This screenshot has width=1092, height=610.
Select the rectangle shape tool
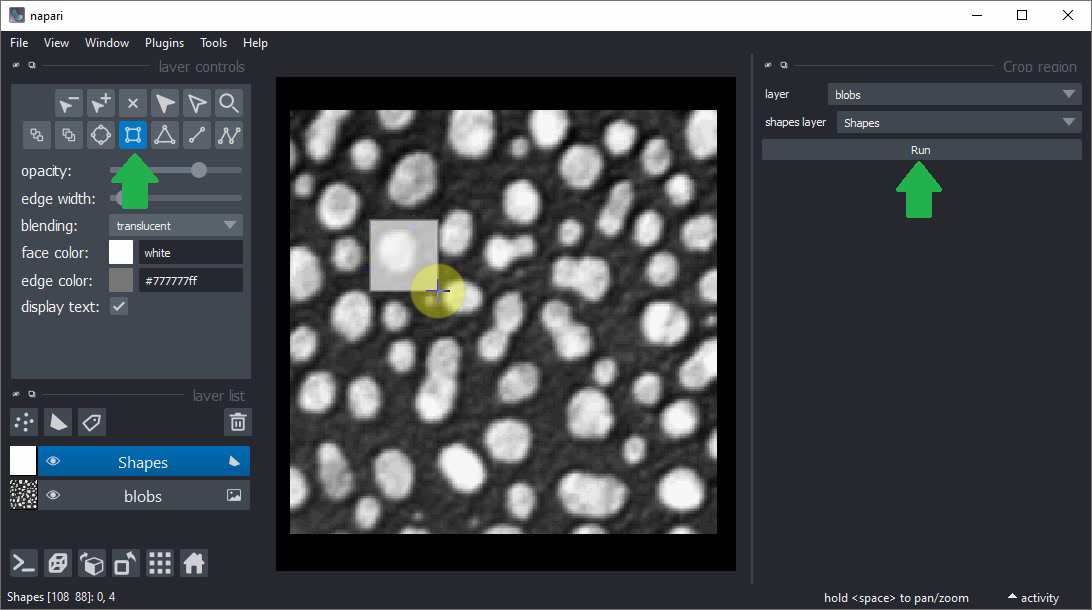point(133,135)
